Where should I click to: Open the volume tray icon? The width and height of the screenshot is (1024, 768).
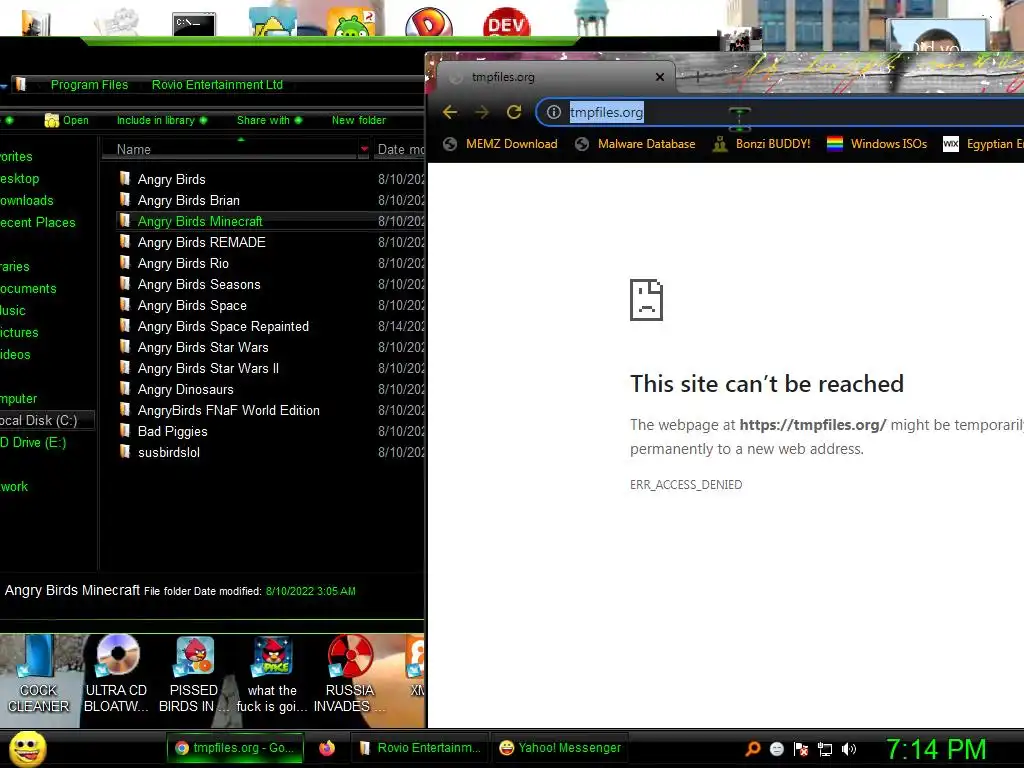click(x=849, y=749)
